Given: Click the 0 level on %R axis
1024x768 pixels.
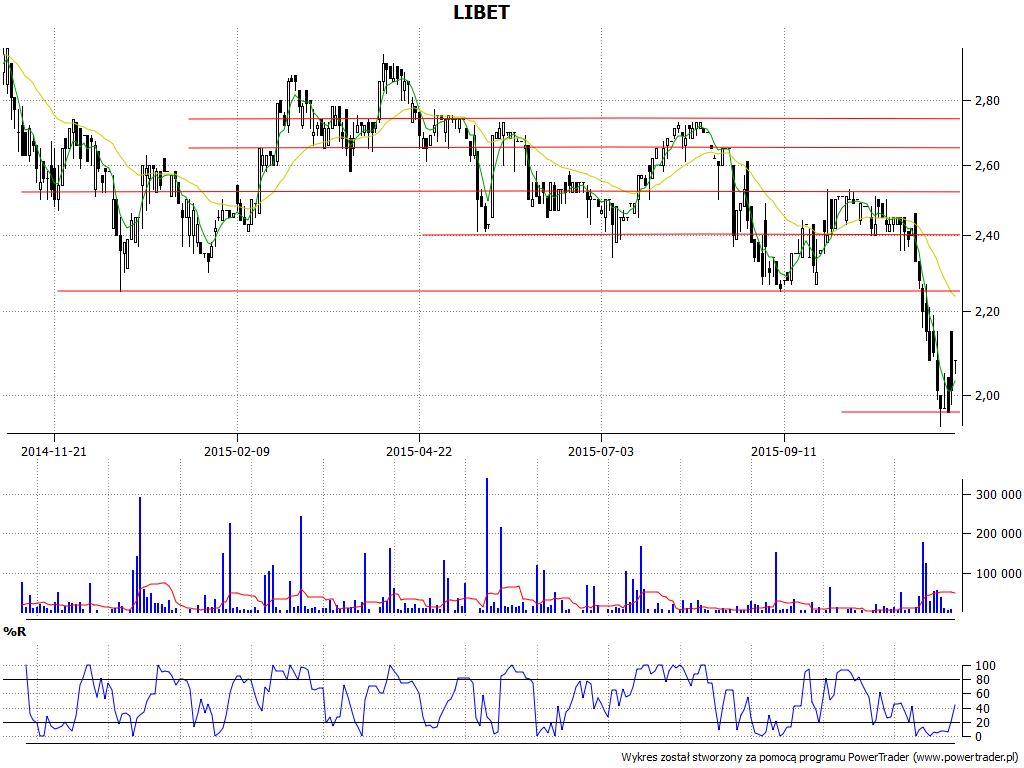Looking at the screenshot, I should [x=978, y=737].
